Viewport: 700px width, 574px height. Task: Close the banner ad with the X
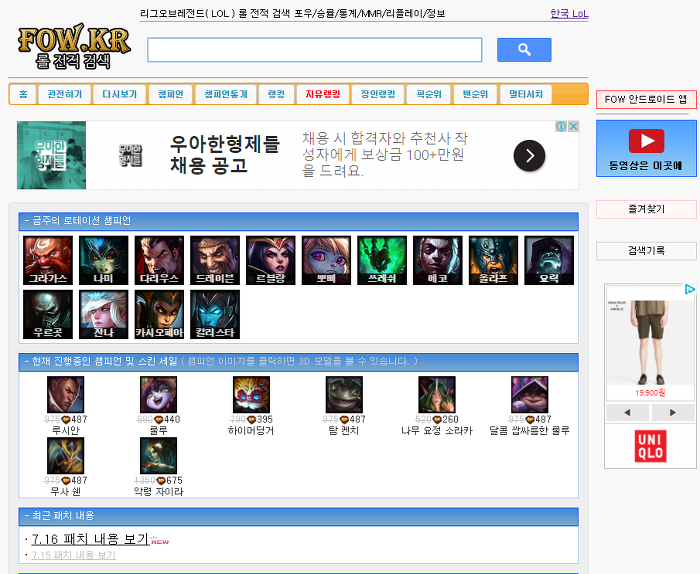coord(574,126)
